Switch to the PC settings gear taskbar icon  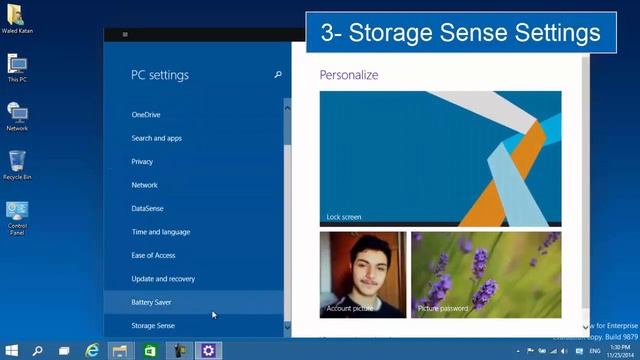[x=209, y=351]
